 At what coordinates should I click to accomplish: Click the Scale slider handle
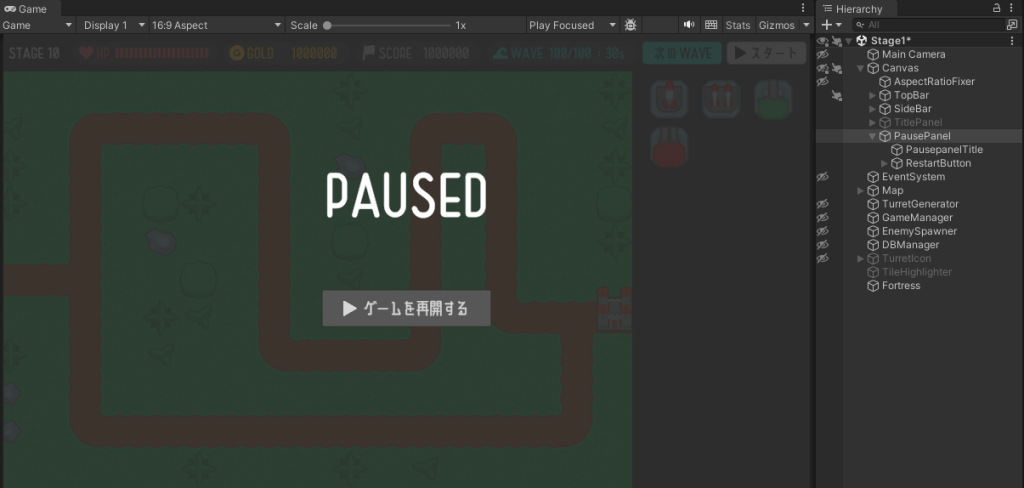(327, 25)
